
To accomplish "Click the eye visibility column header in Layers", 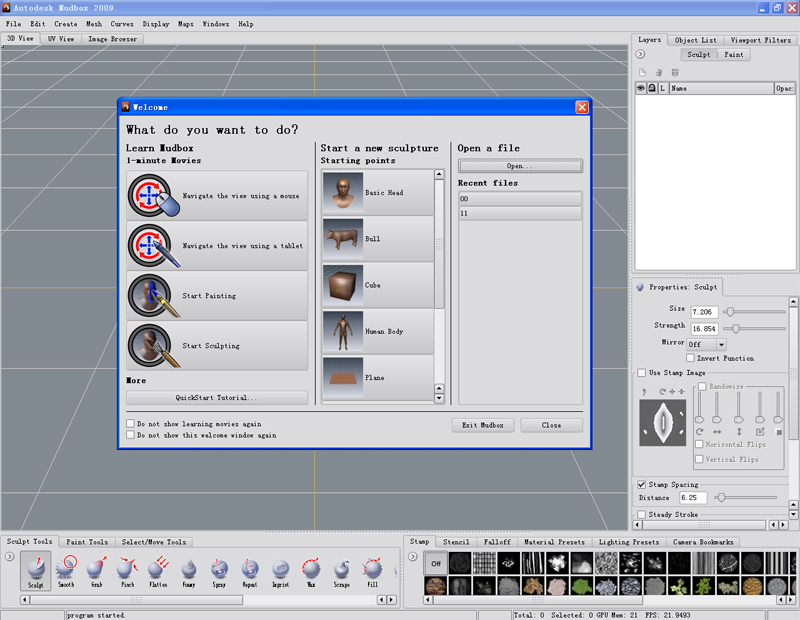I will 641,88.
